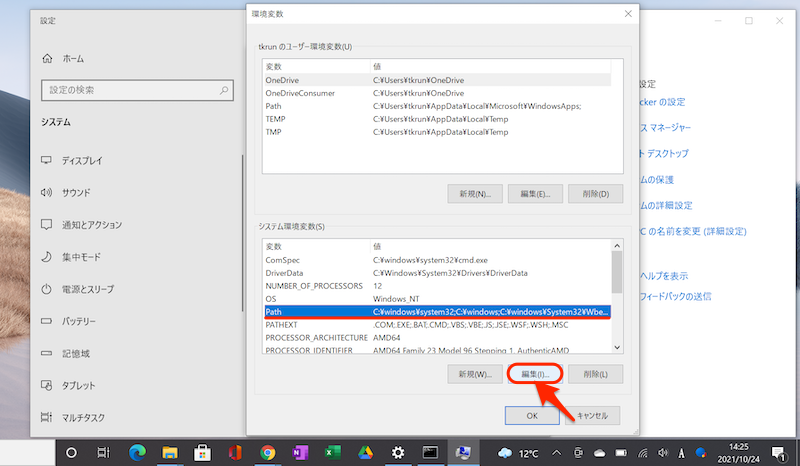Select the OneDrive user variable row
Viewport: 800px width, 466px height.
[436, 79]
